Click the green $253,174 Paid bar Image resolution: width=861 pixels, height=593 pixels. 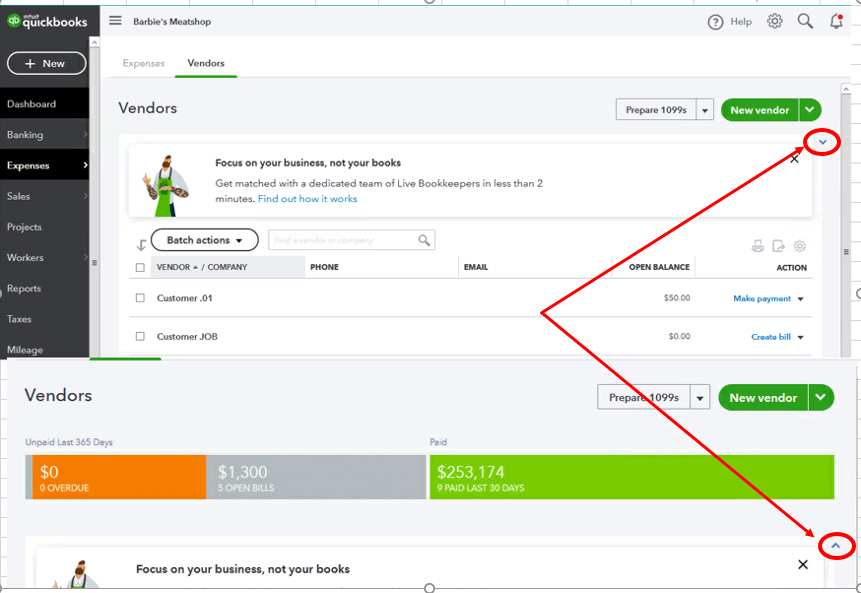pyautogui.click(x=632, y=477)
